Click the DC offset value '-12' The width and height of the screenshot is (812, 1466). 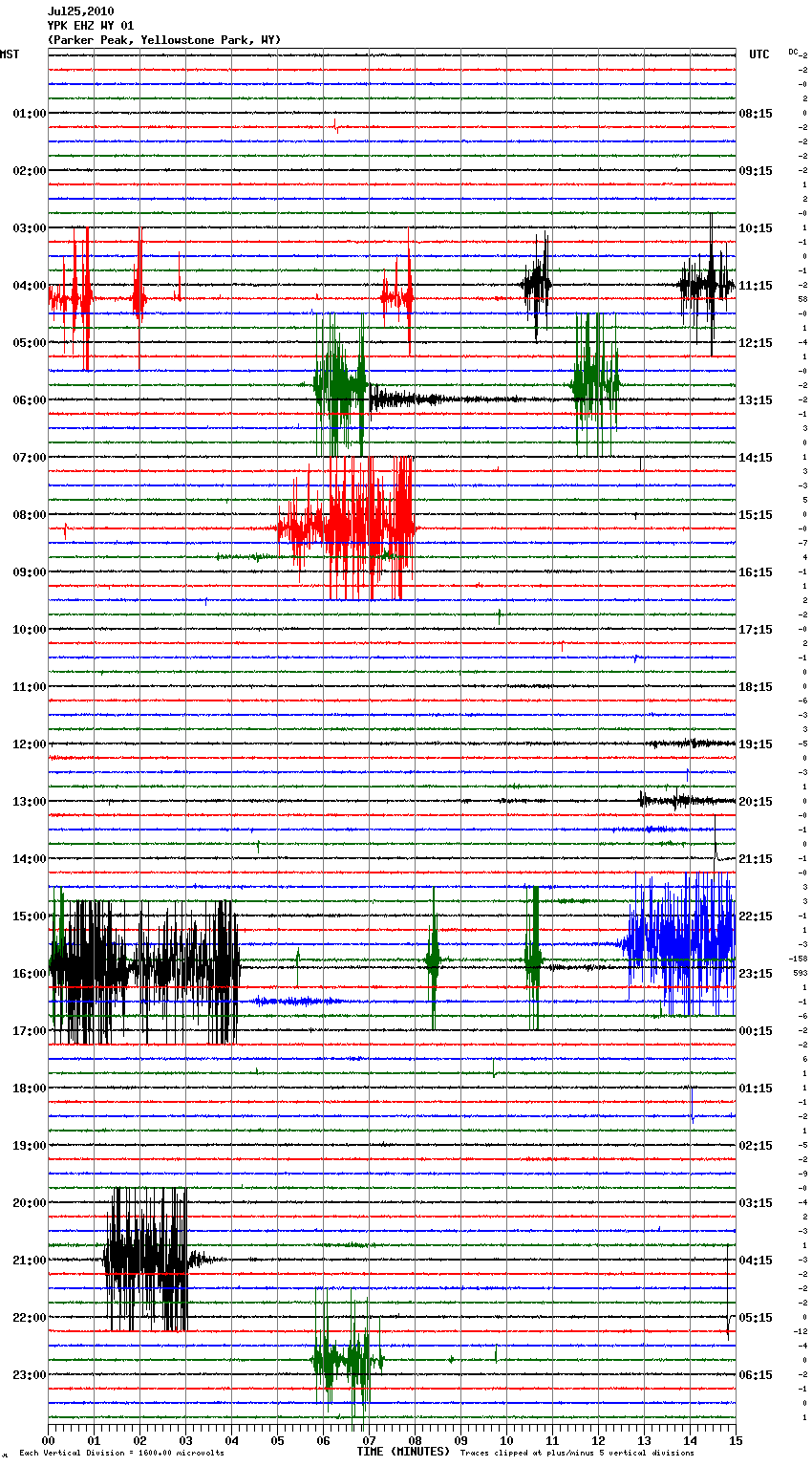801,1331
